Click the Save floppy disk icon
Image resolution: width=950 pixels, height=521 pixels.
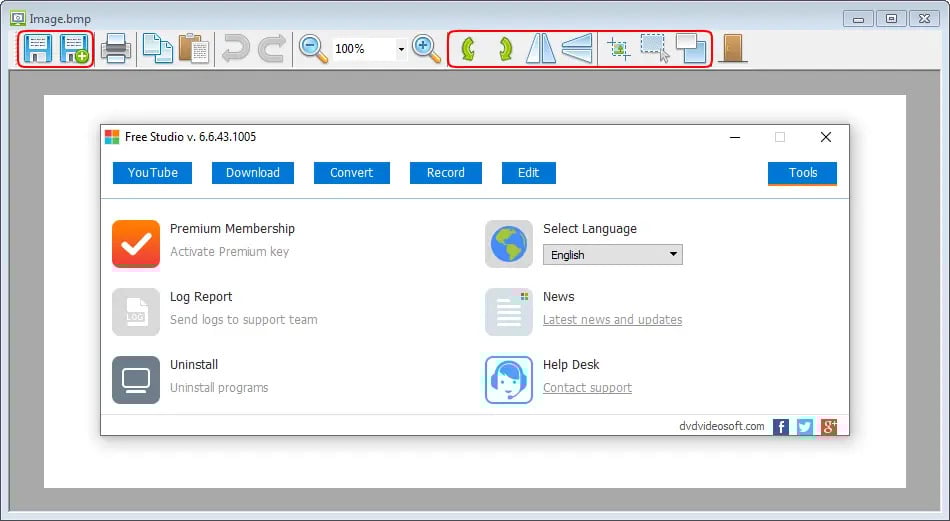pos(38,48)
